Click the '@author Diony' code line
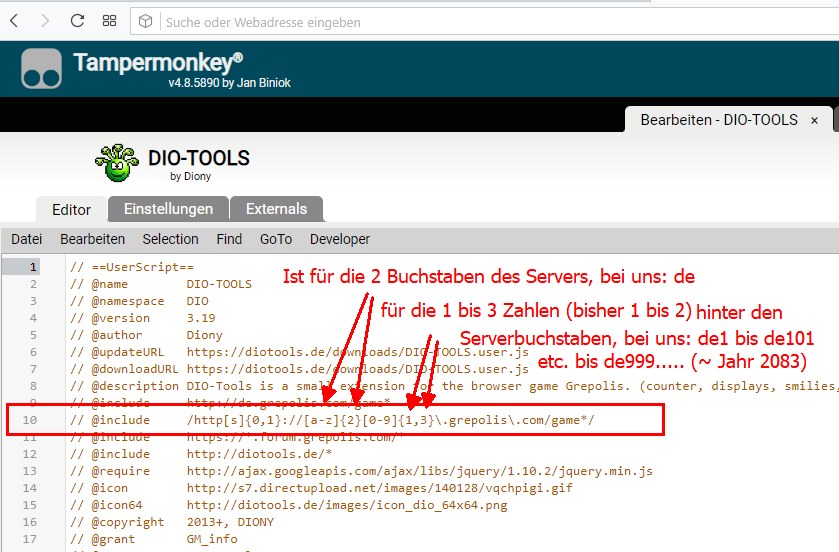This screenshot has height=552, width=839. tap(146, 335)
